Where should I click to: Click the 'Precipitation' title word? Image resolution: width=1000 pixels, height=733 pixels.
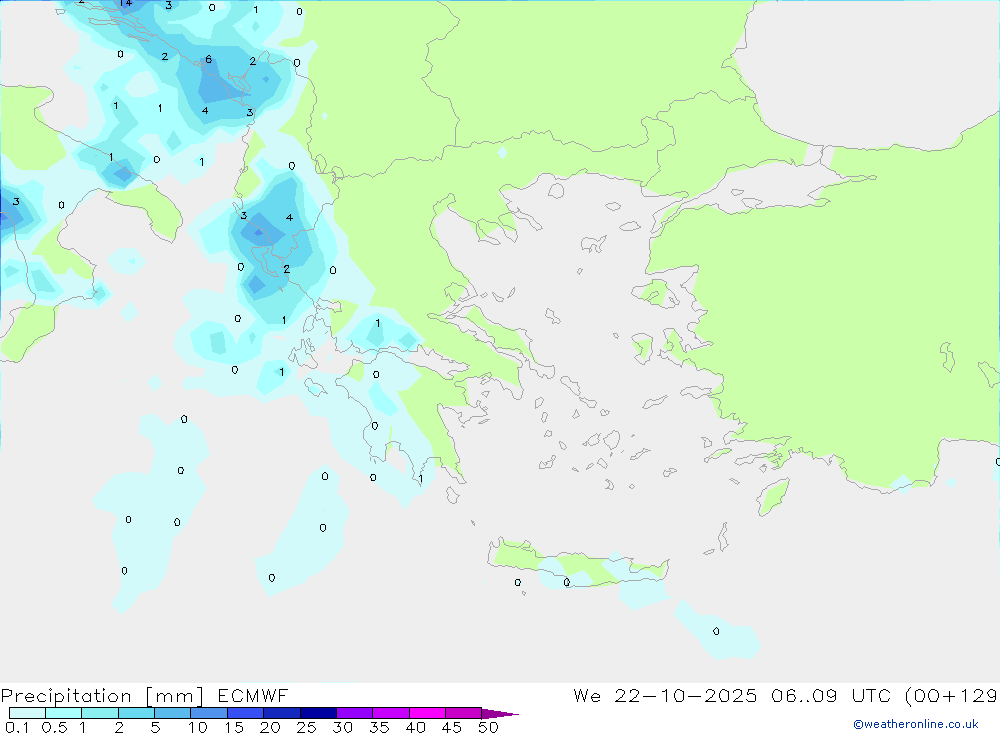click(66, 696)
